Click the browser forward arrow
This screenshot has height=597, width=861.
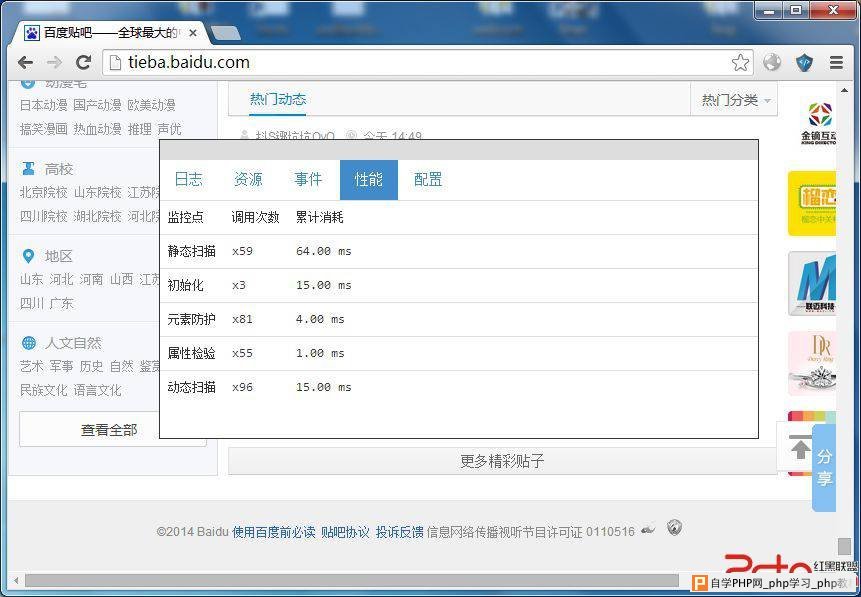[x=54, y=63]
